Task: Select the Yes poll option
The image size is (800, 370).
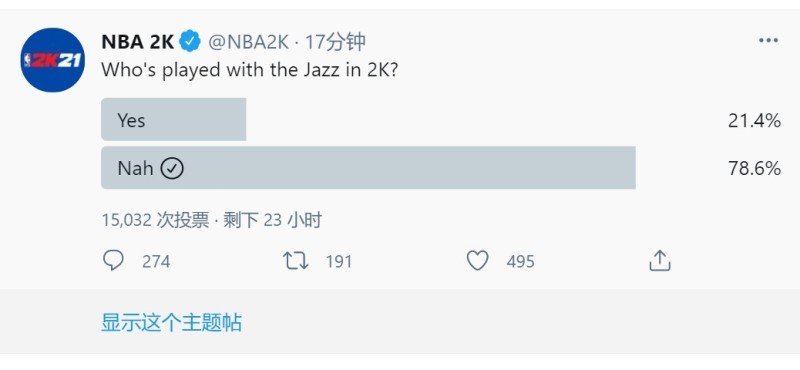Action: click(x=173, y=119)
